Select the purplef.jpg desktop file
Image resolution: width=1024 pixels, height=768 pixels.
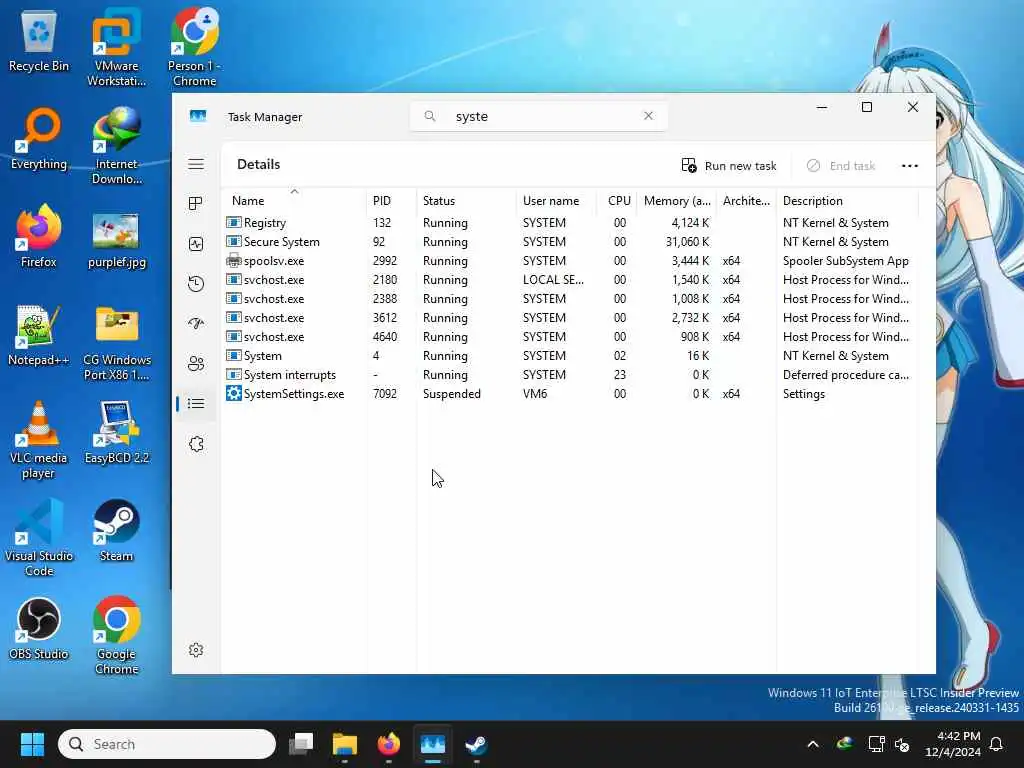point(116,240)
